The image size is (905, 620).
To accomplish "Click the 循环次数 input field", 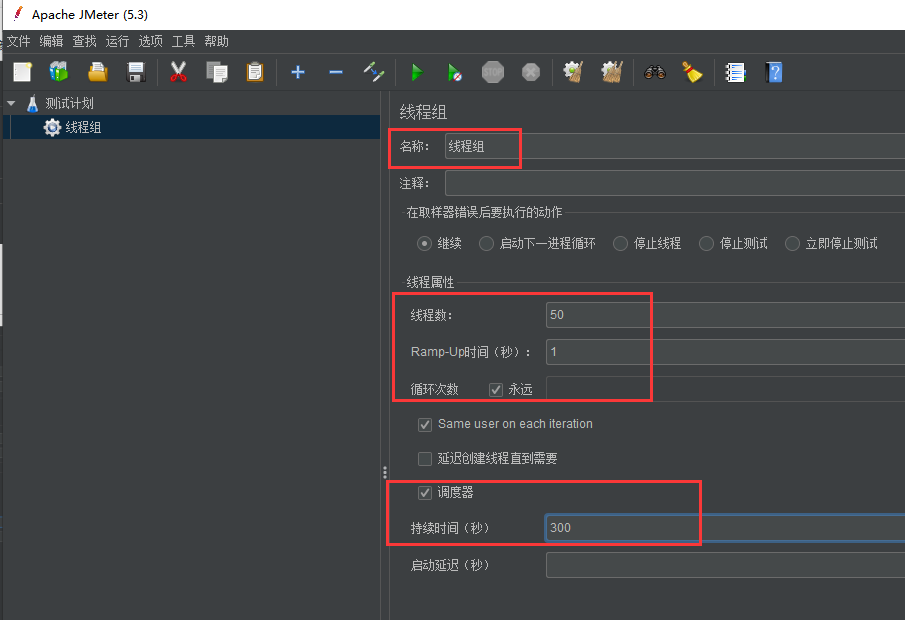I will (x=726, y=389).
